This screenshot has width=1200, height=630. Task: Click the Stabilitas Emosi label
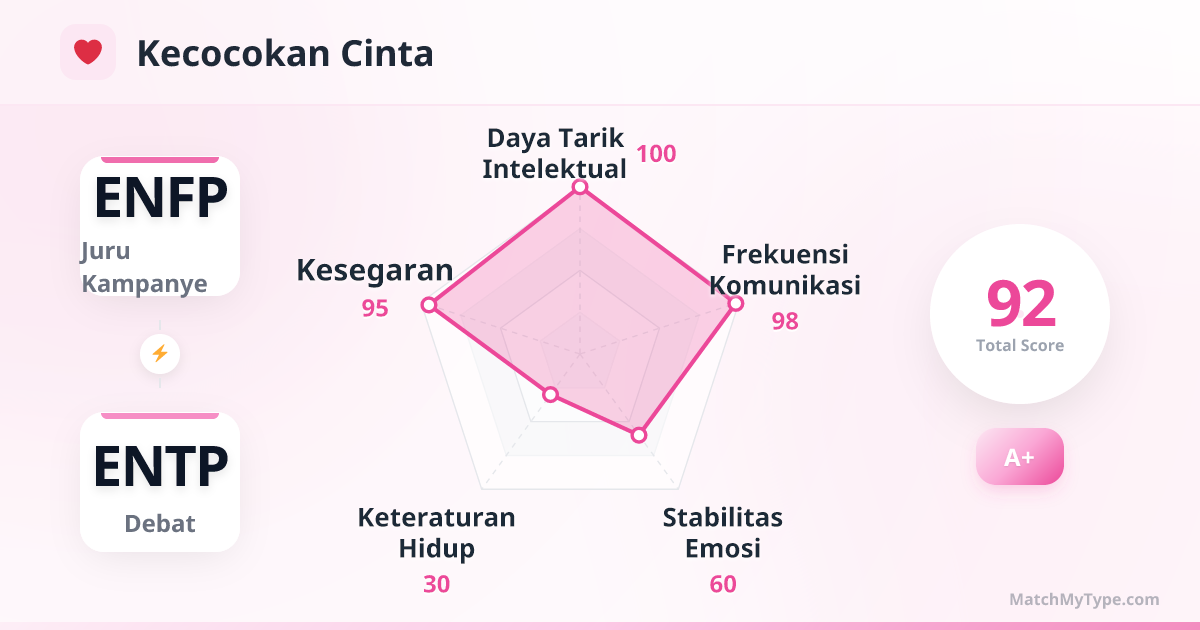coord(722,533)
